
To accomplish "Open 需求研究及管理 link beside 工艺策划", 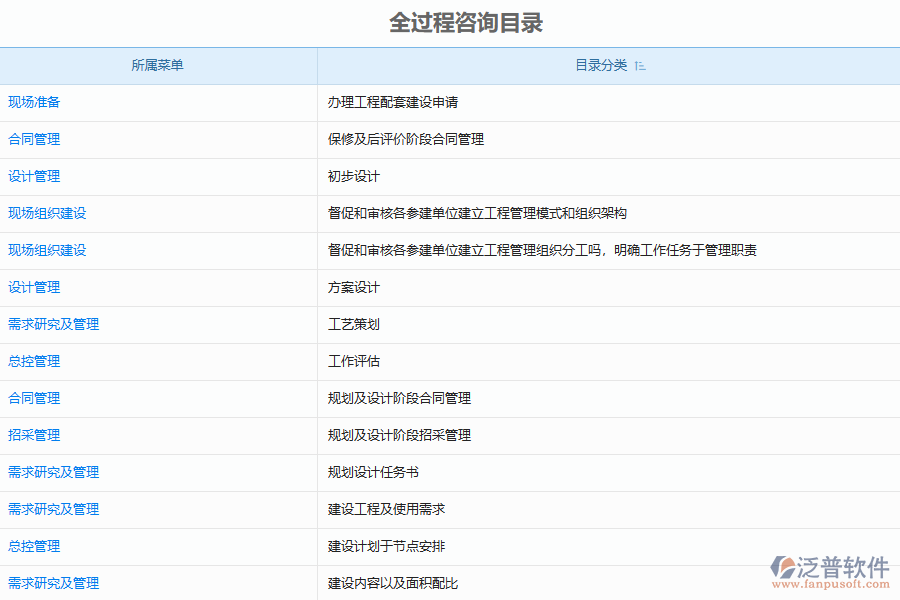I will [53, 324].
